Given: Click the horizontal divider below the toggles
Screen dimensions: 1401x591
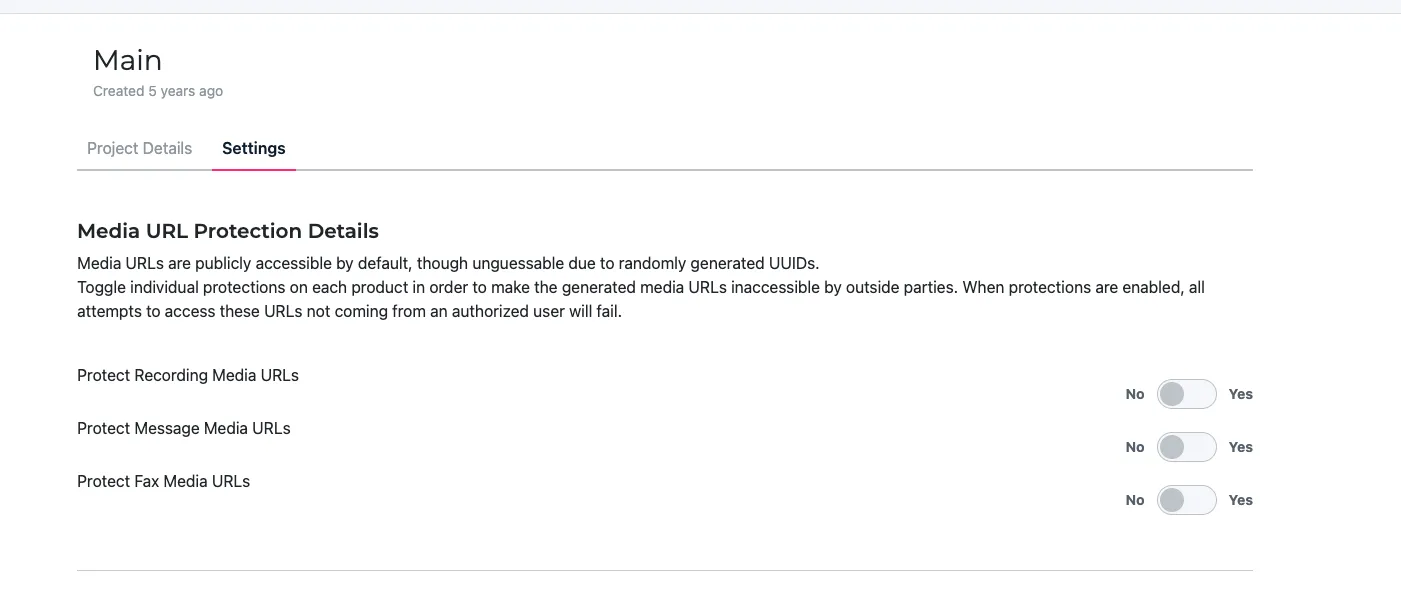Looking at the screenshot, I should click(x=664, y=570).
